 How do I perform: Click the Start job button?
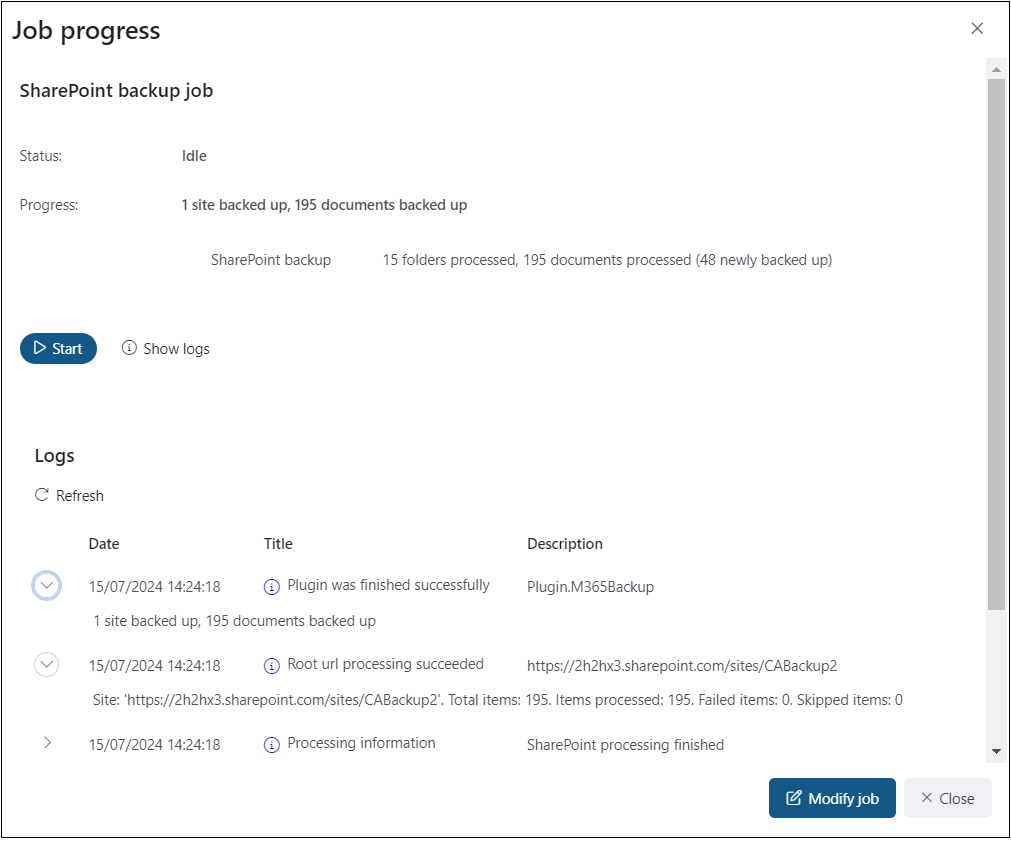click(58, 348)
